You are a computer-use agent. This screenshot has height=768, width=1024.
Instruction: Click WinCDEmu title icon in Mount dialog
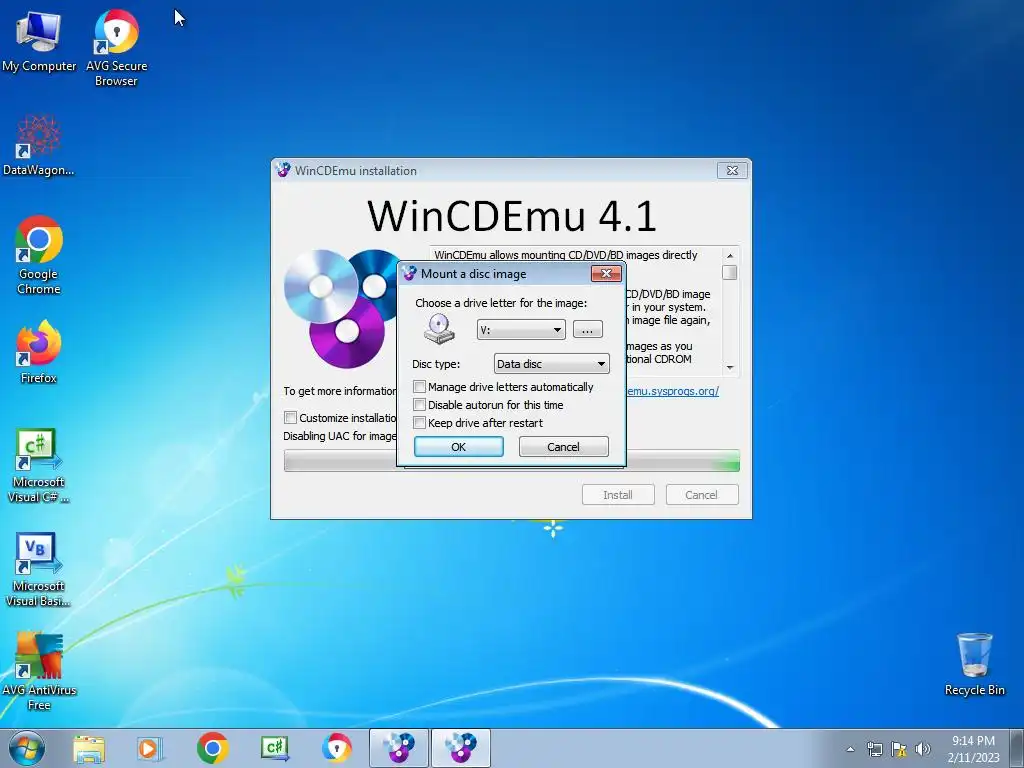[x=409, y=273]
